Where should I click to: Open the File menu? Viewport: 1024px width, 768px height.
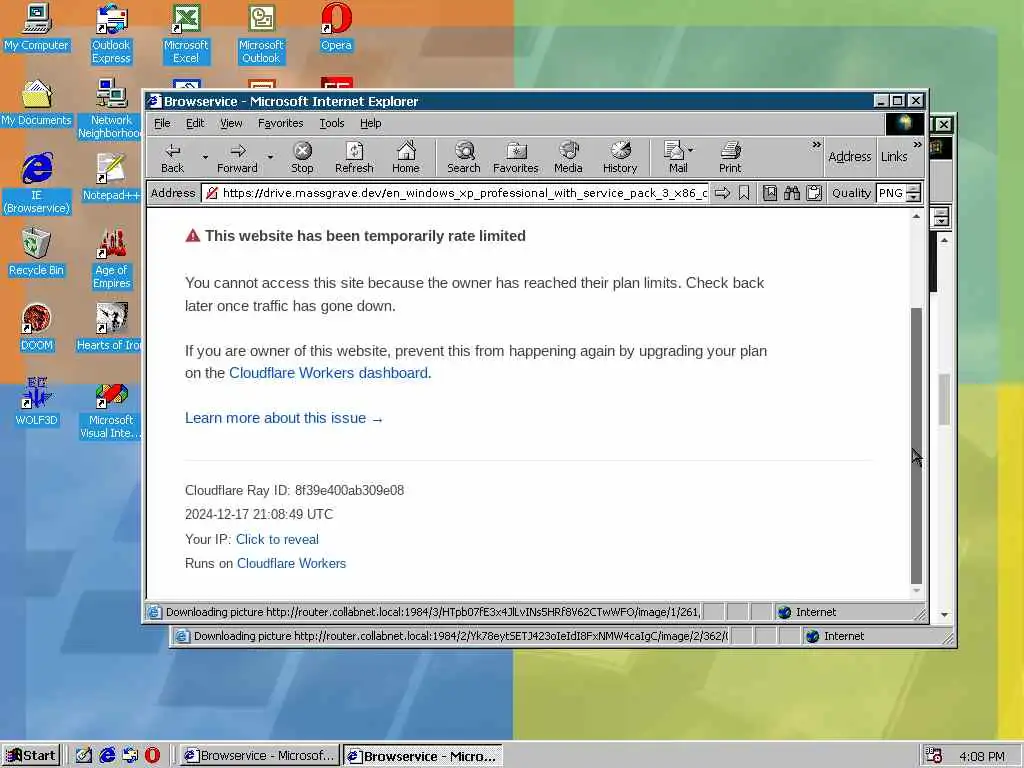[162, 123]
